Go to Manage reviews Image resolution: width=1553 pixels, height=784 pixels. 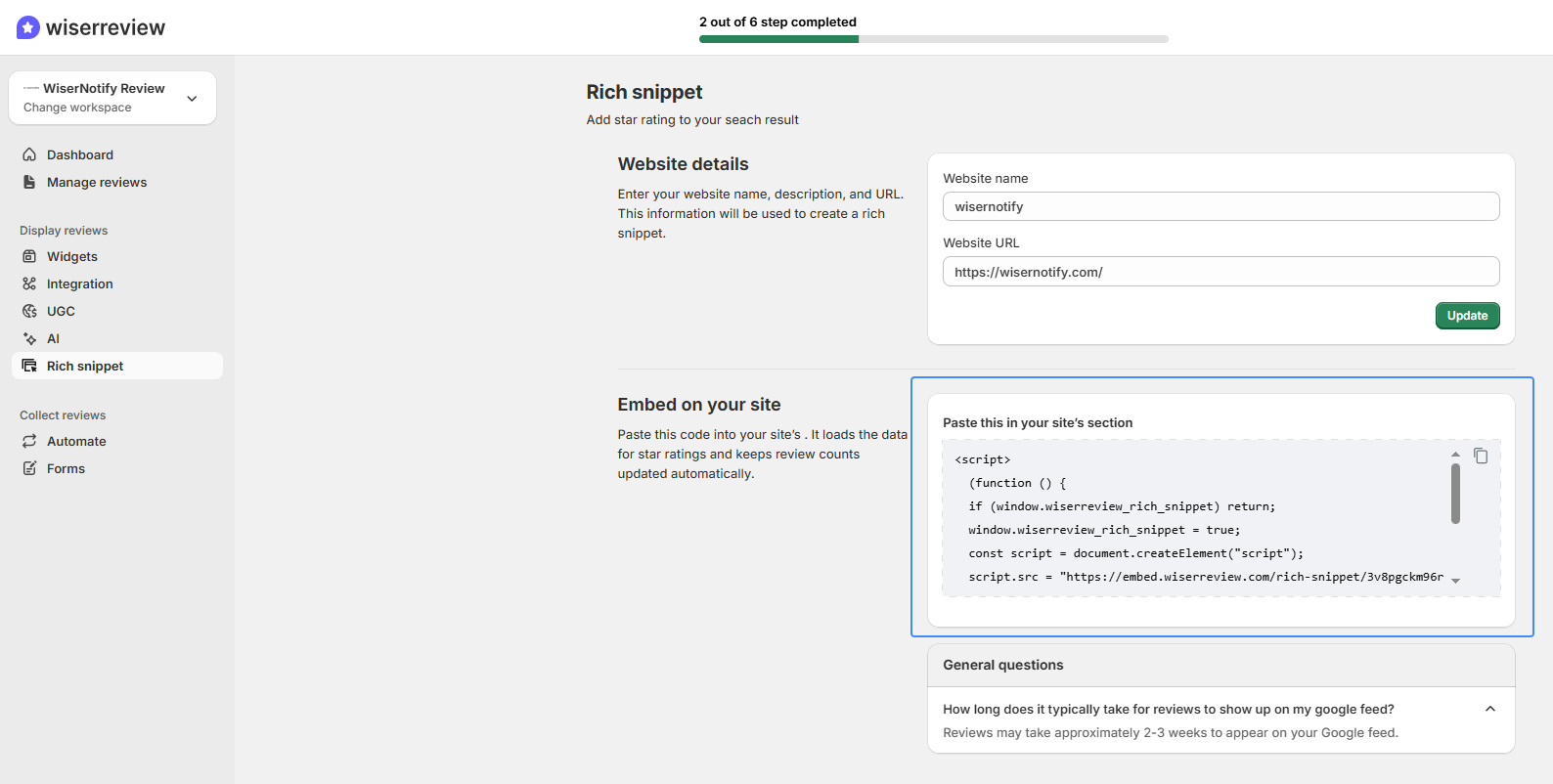[x=97, y=182]
